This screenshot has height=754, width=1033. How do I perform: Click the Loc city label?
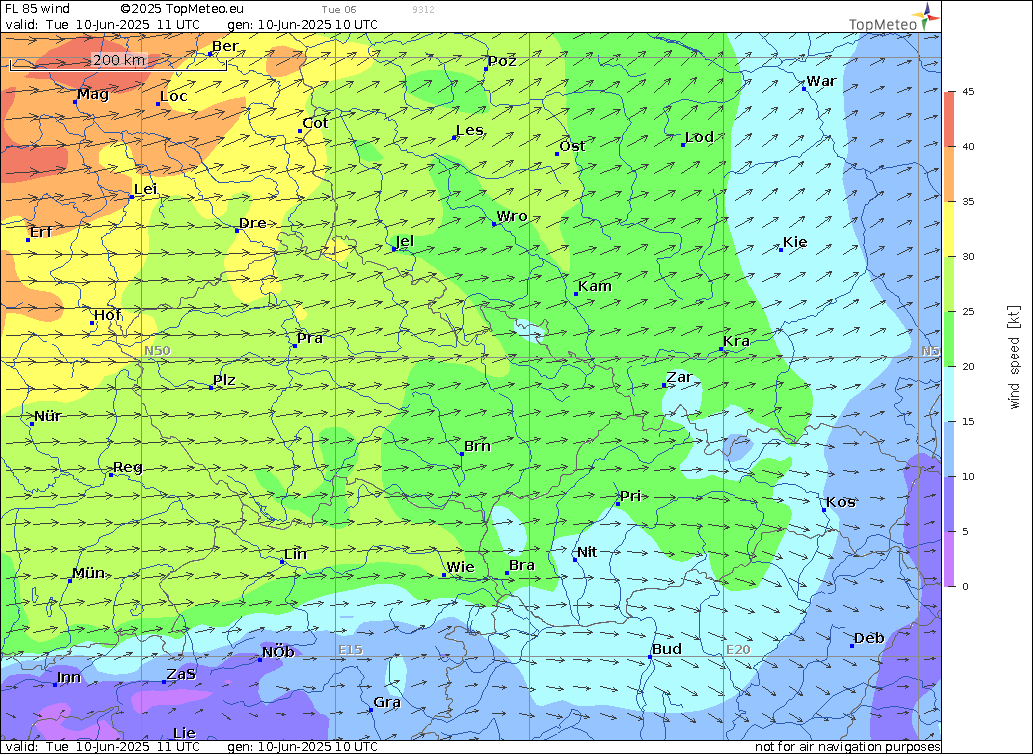click(x=174, y=96)
